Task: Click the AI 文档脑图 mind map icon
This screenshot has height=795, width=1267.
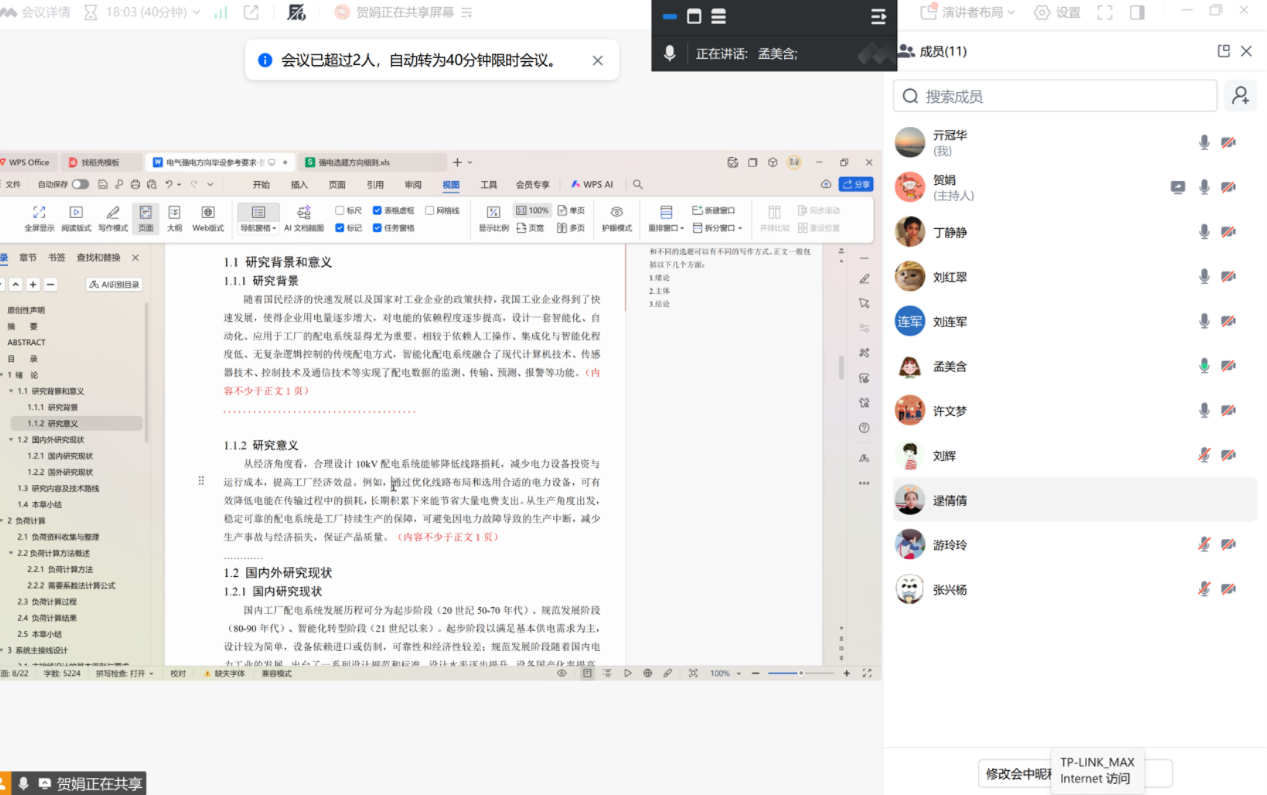Action: tap(304, 213)
